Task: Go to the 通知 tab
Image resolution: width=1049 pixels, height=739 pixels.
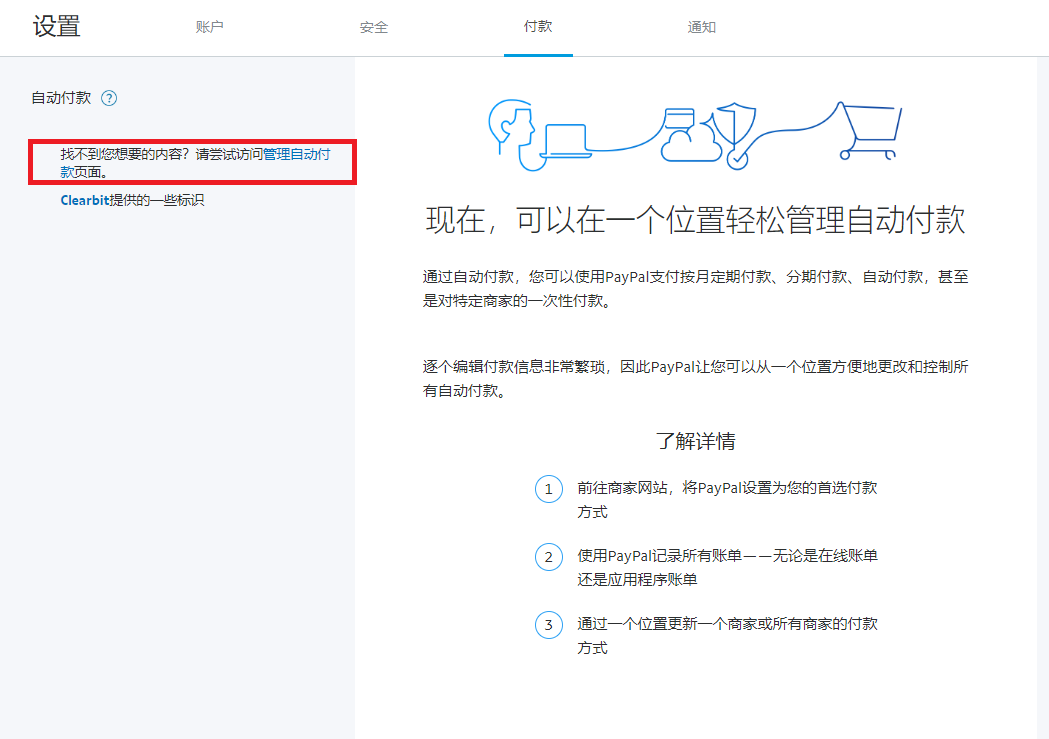Action: pos(702,27)
